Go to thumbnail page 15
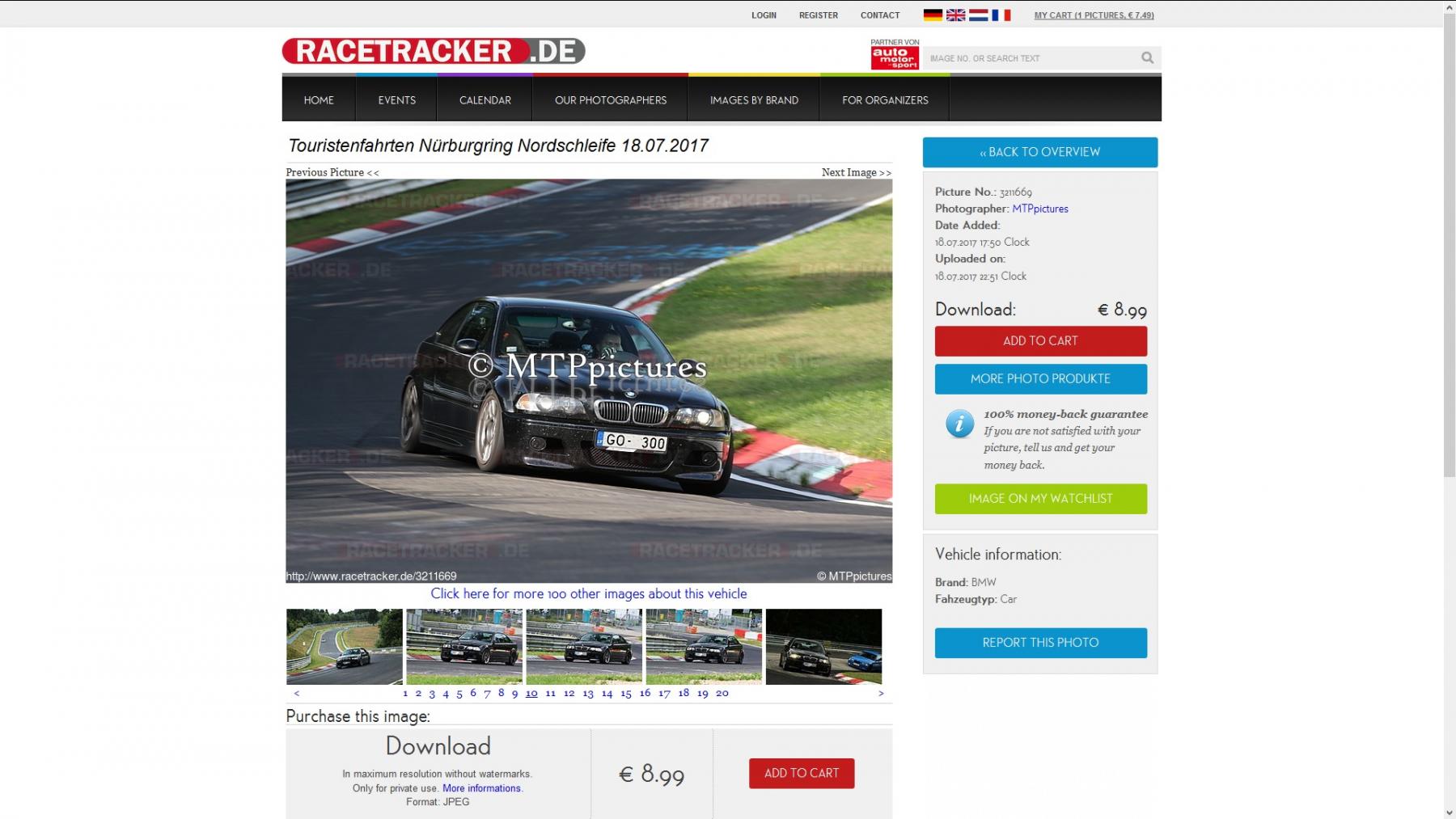 coord(625,694)
